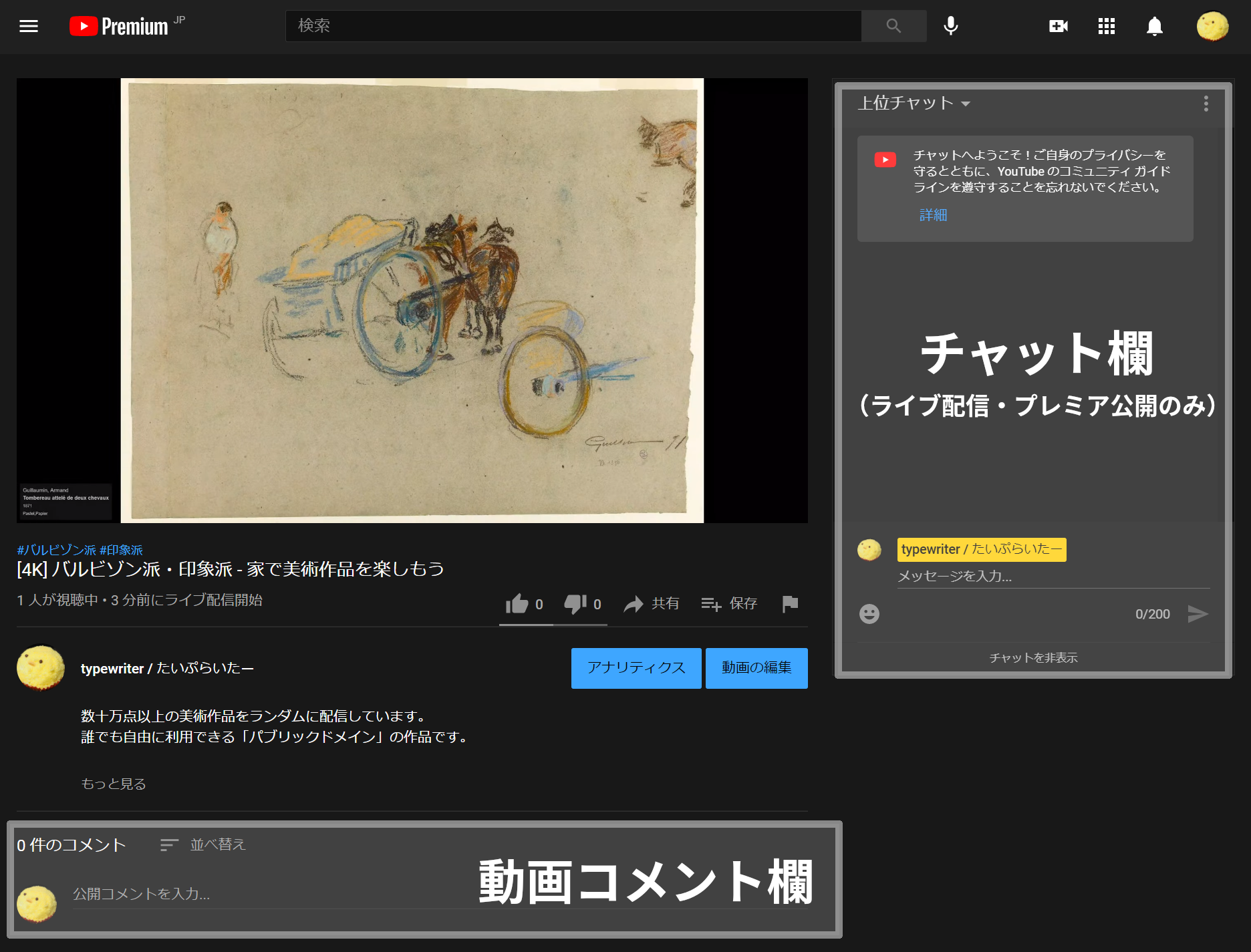
Task: Open typewriter / たいぷらいたー channel name
Action: (x=167, y=668)
